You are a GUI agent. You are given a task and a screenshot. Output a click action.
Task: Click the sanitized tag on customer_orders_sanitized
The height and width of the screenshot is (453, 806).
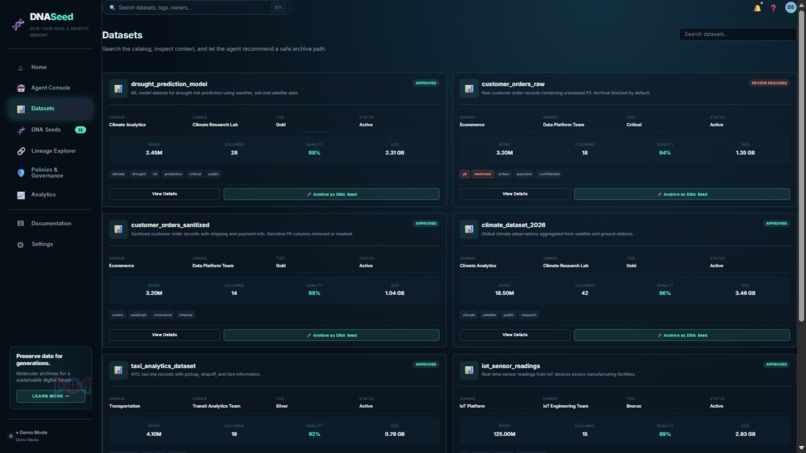point(138,315)
